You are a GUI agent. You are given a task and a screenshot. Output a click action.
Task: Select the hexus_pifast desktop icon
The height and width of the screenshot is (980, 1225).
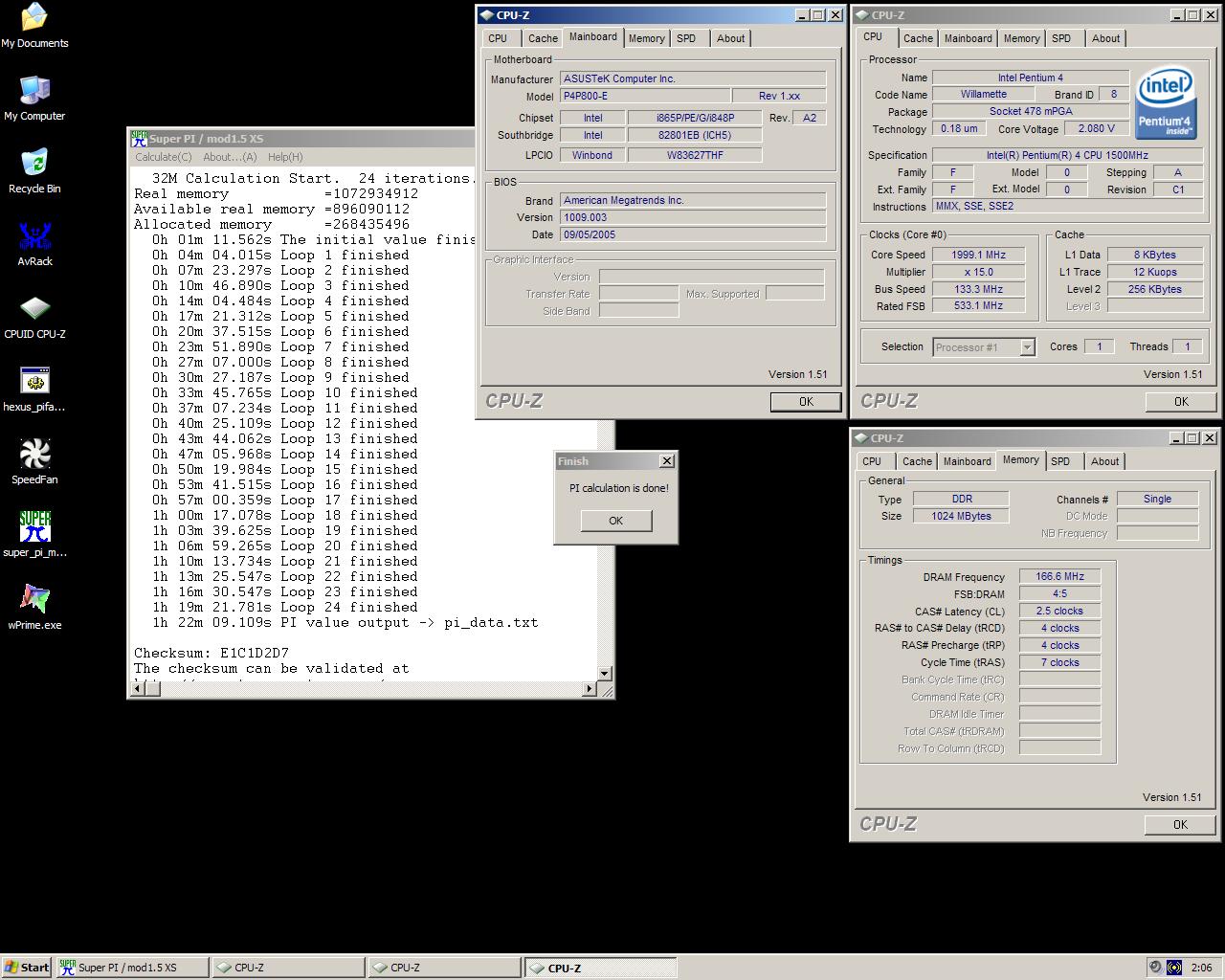click(34, 389)
